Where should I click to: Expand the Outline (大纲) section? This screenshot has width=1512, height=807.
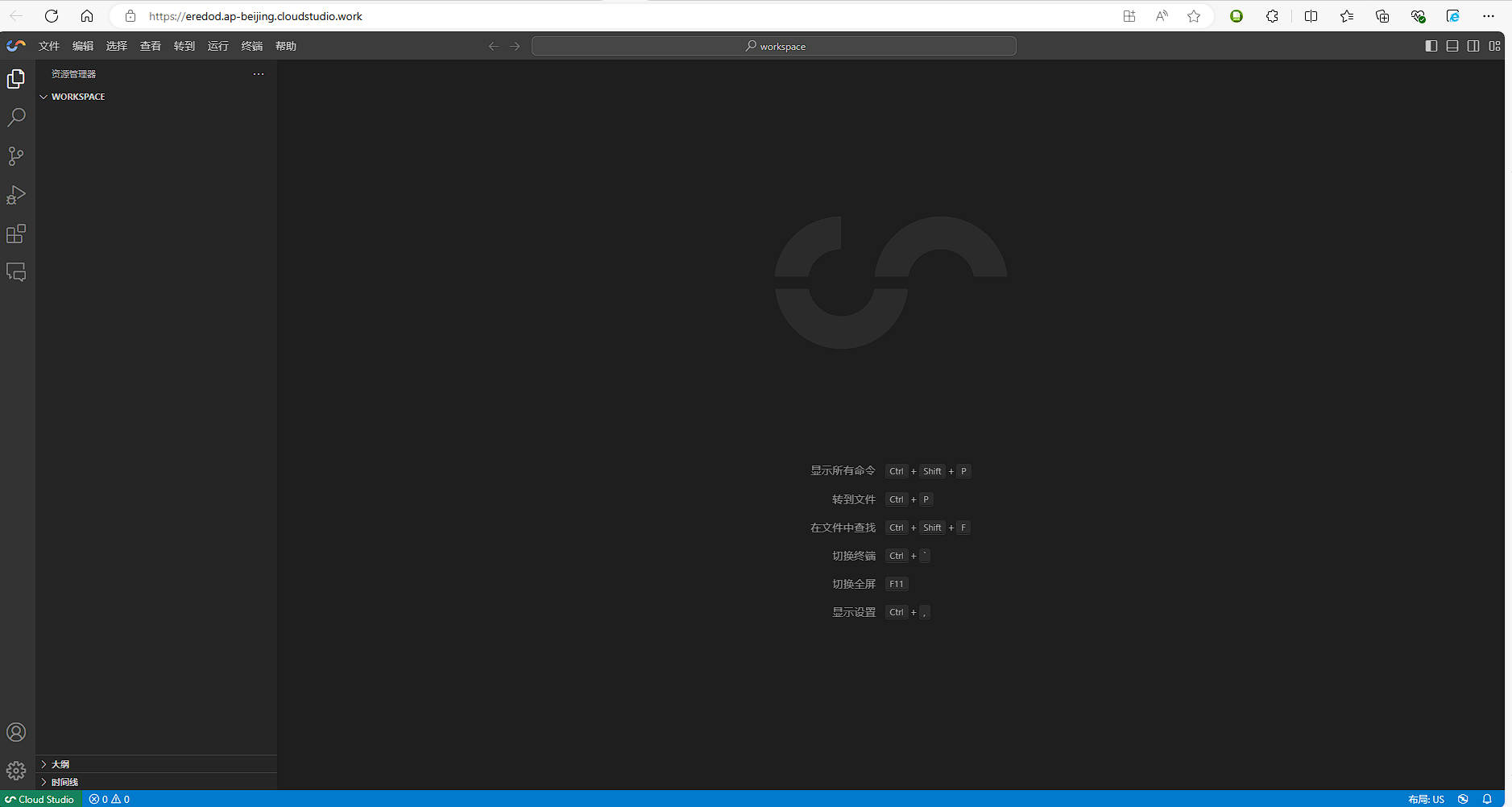(x=156, y=764)
